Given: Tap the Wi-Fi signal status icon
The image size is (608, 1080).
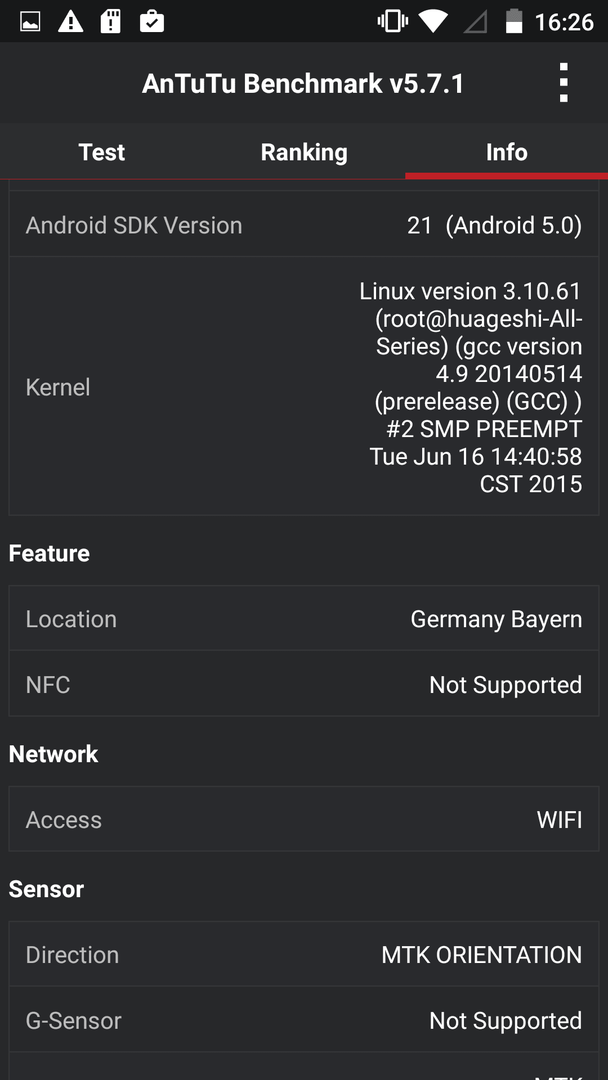Looking at the screenshot, I should coord(434,22).
